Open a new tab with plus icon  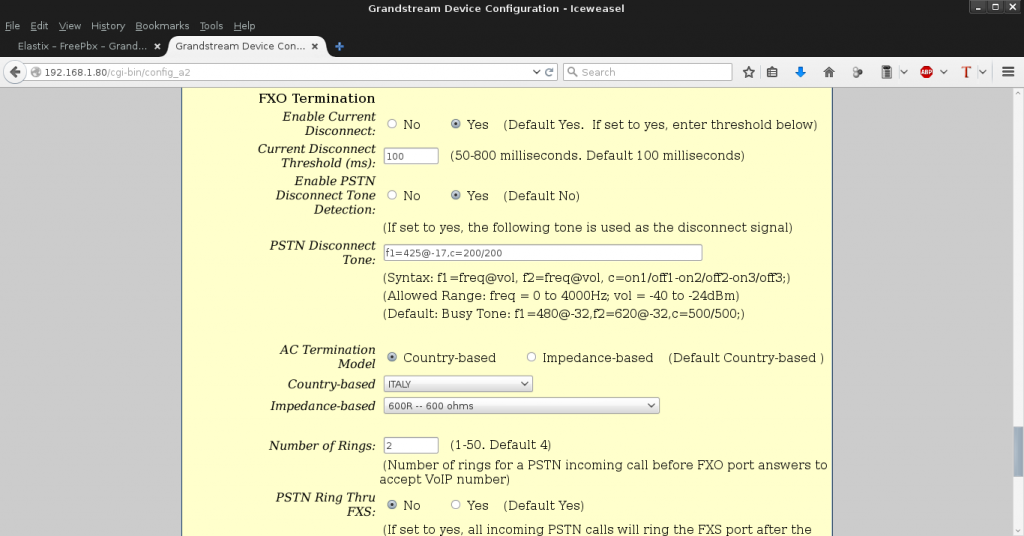pyautogui.click(x=339, y=46)
